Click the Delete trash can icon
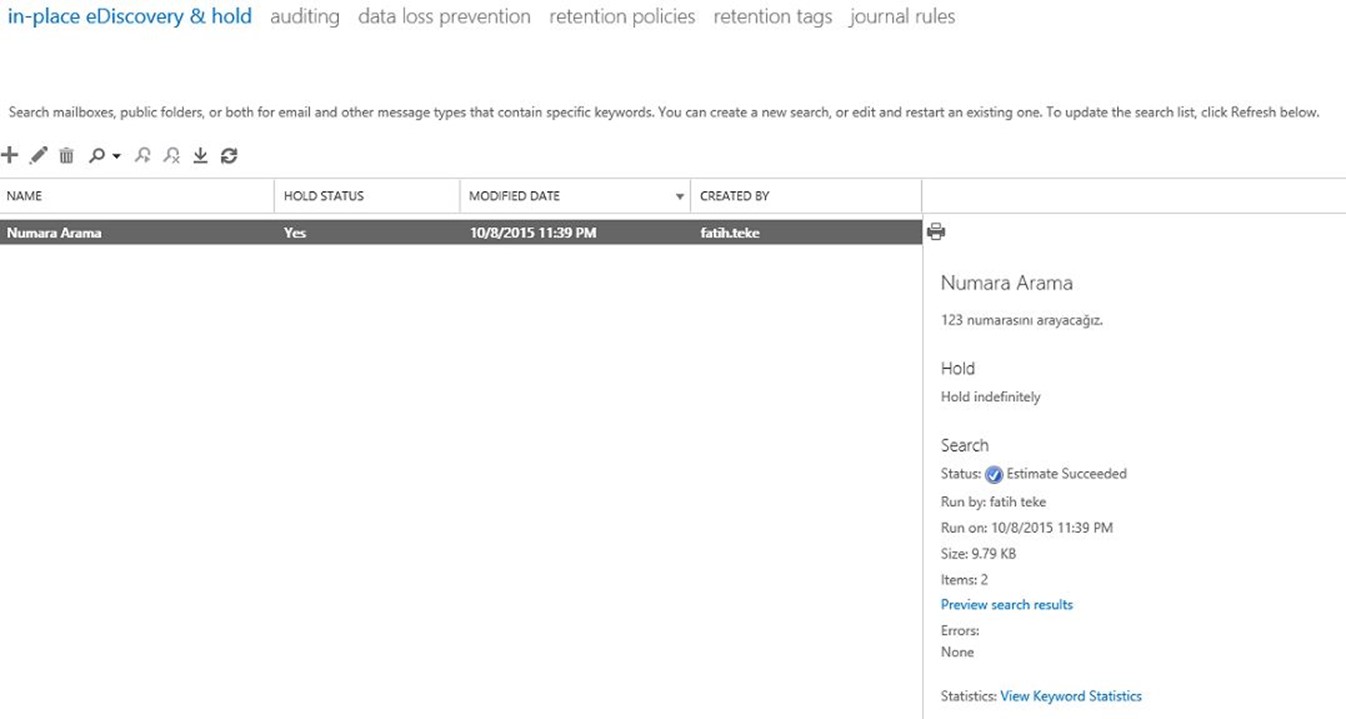 (66, 155)
